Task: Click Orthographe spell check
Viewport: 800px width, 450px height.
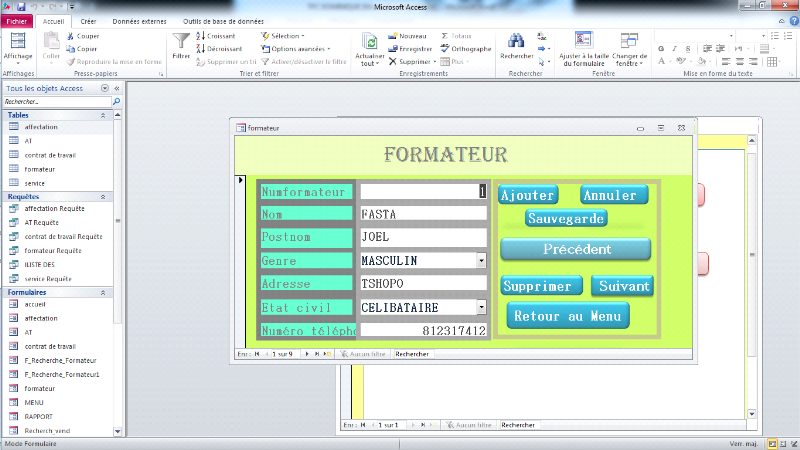Action: (x=465, y=48)
